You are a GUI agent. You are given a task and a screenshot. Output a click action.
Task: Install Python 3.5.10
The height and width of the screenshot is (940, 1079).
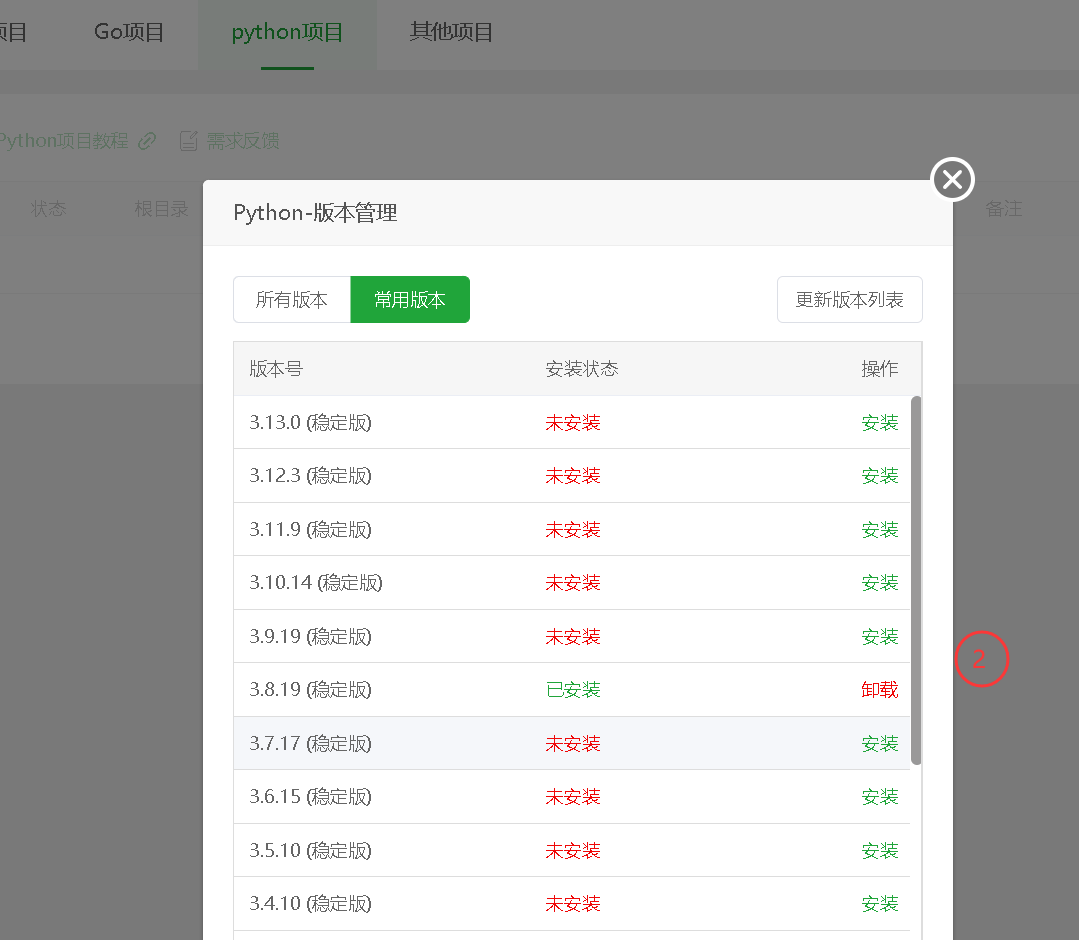[x=879, y=851]
